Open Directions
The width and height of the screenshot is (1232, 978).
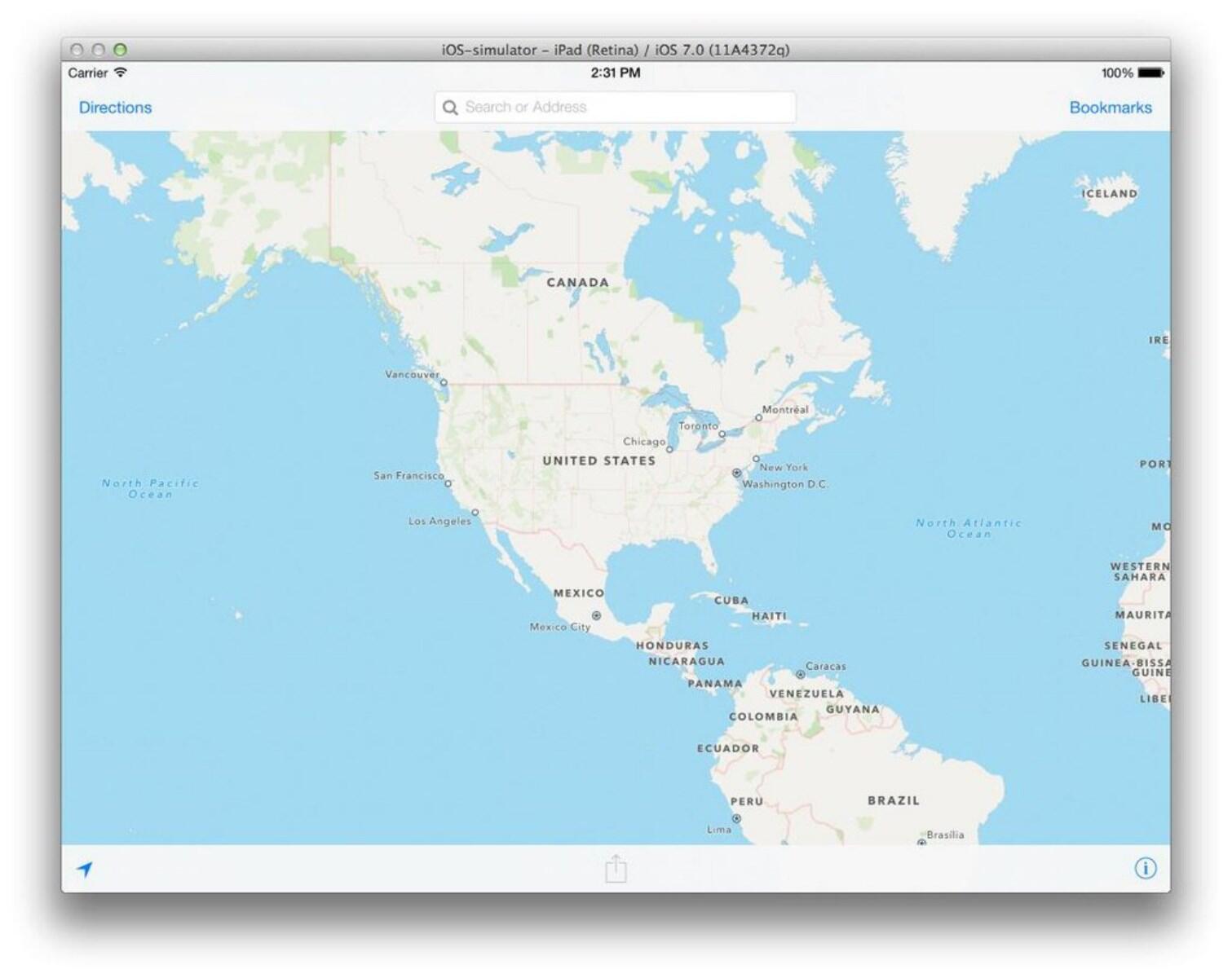[x=115, y=108]
